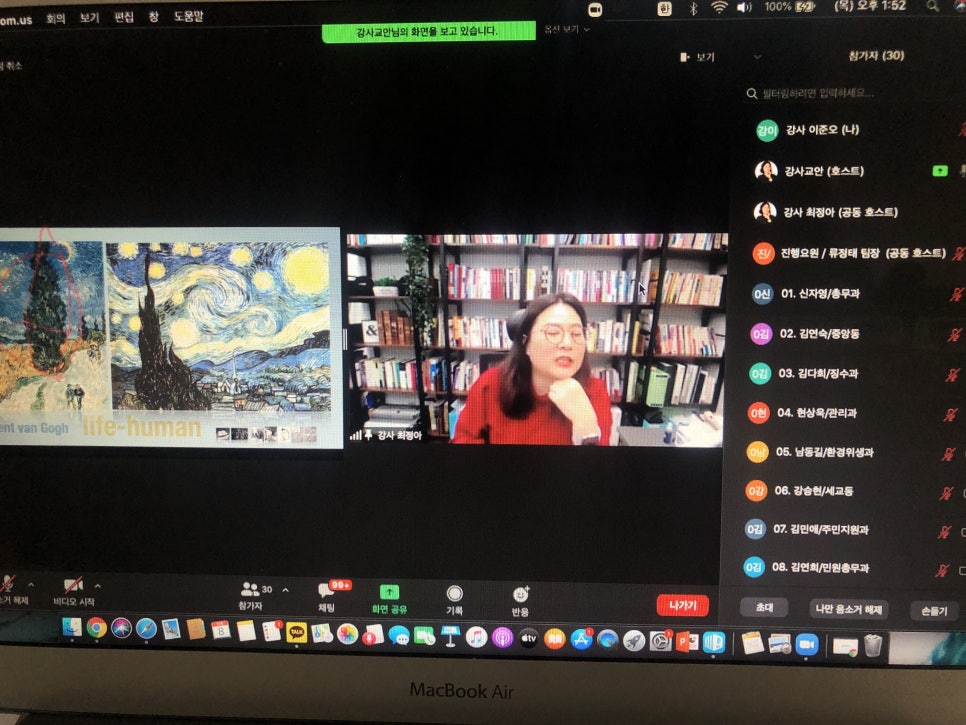Select the 강사 최정아 speaker video tile
966x725 pixels.
536,339
